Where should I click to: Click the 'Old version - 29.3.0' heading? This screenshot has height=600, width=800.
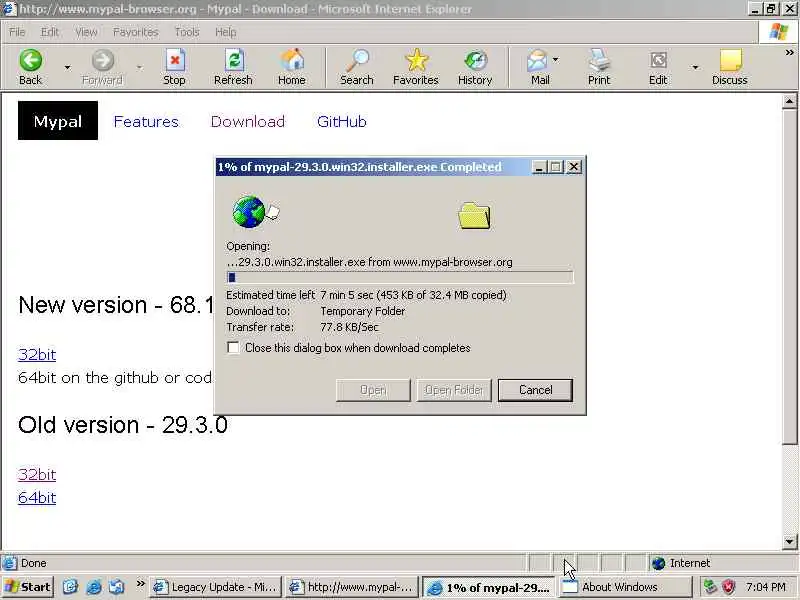(x=122, y=425)
